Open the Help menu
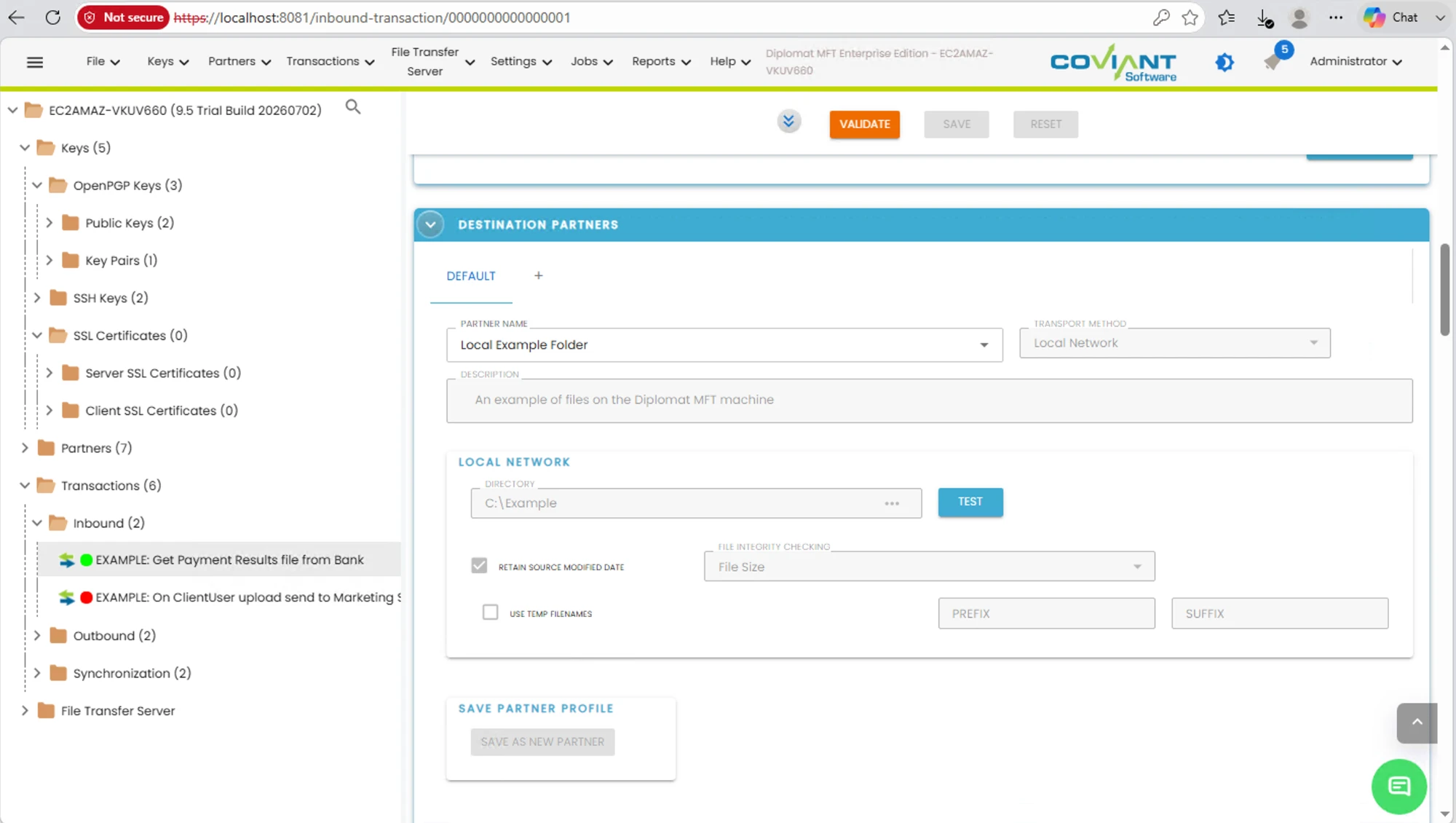The height and width of the screenshot is (823, 1456). (x=729, y=62)
